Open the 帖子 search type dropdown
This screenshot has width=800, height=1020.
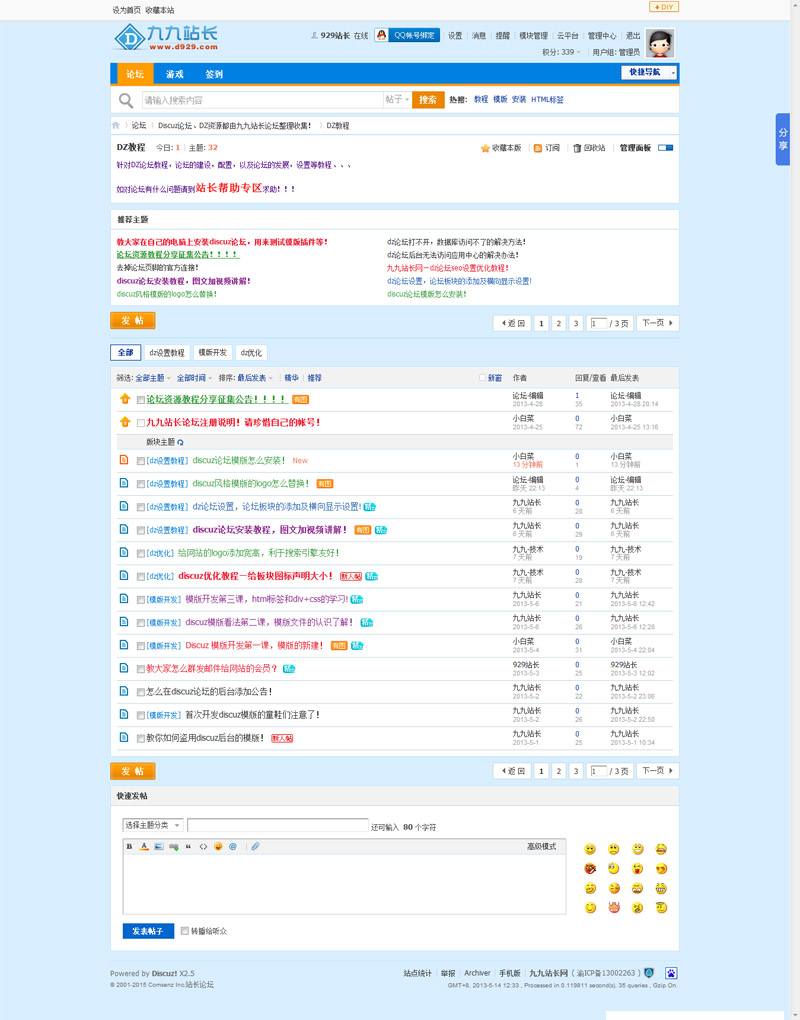tap(397, 100)
